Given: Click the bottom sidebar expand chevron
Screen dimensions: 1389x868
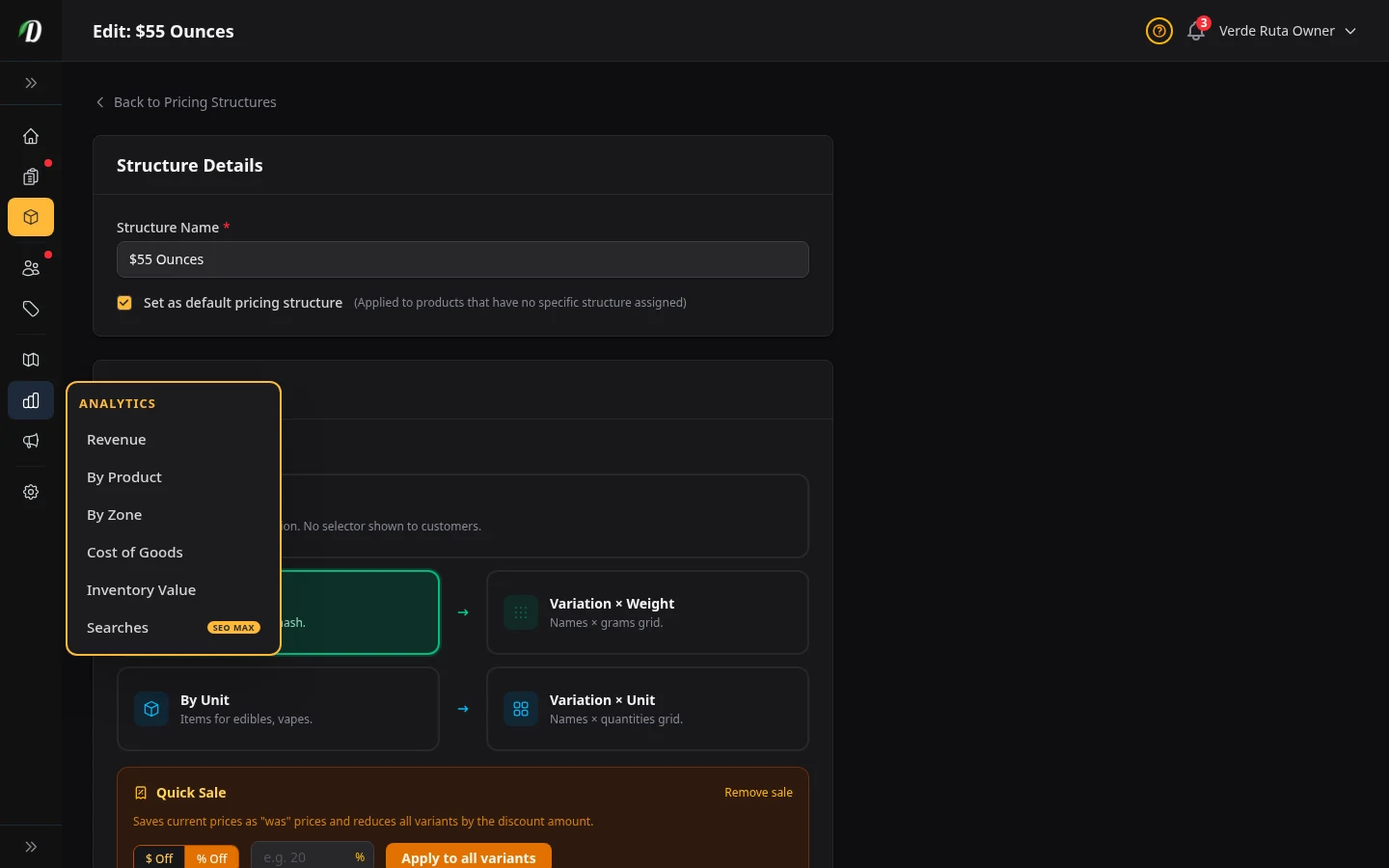Looking at the screenshot, I should [x=31, y=846].
